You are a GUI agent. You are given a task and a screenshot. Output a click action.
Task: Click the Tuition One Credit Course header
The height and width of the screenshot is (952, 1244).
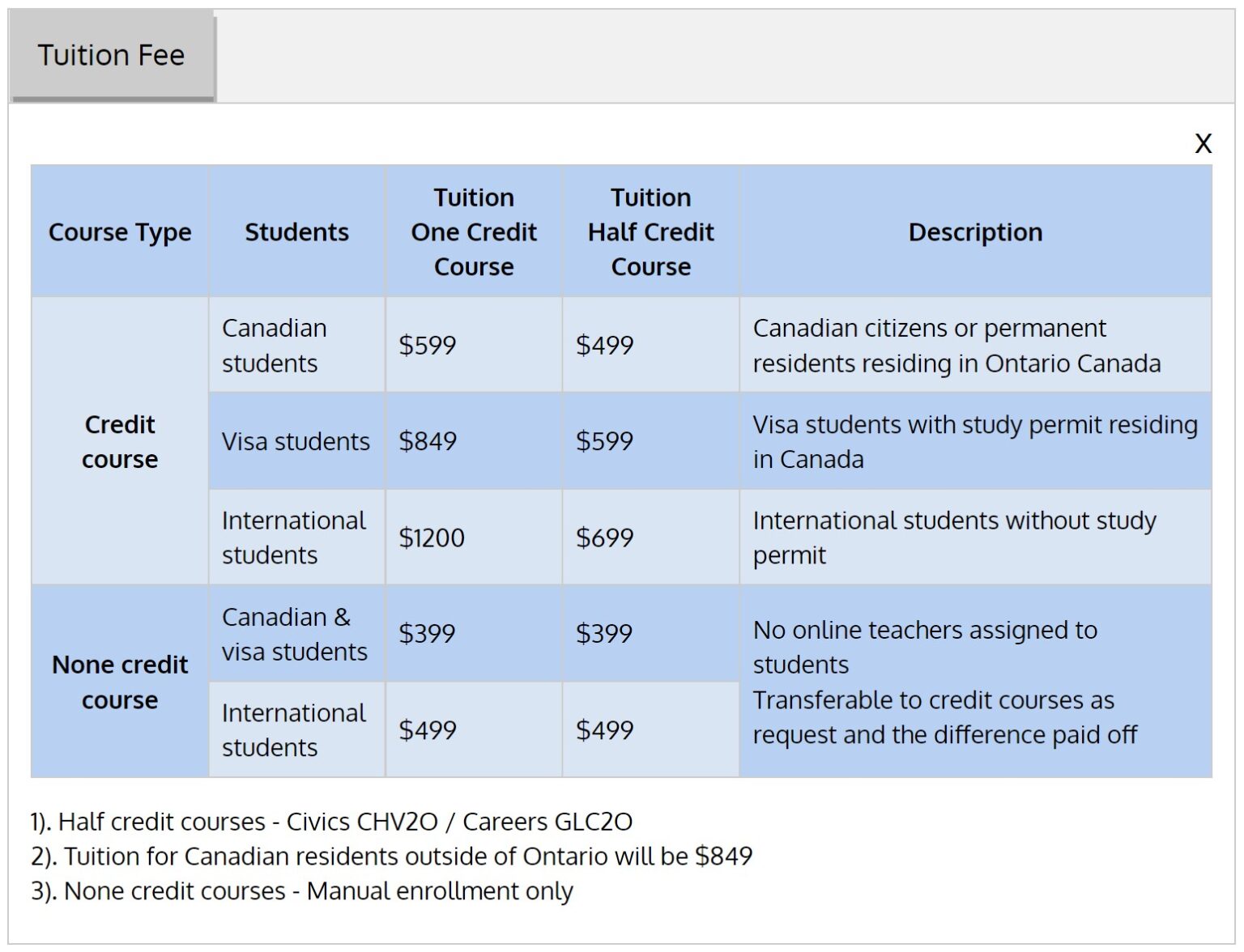pyautogui.click(x=474, y=232)
